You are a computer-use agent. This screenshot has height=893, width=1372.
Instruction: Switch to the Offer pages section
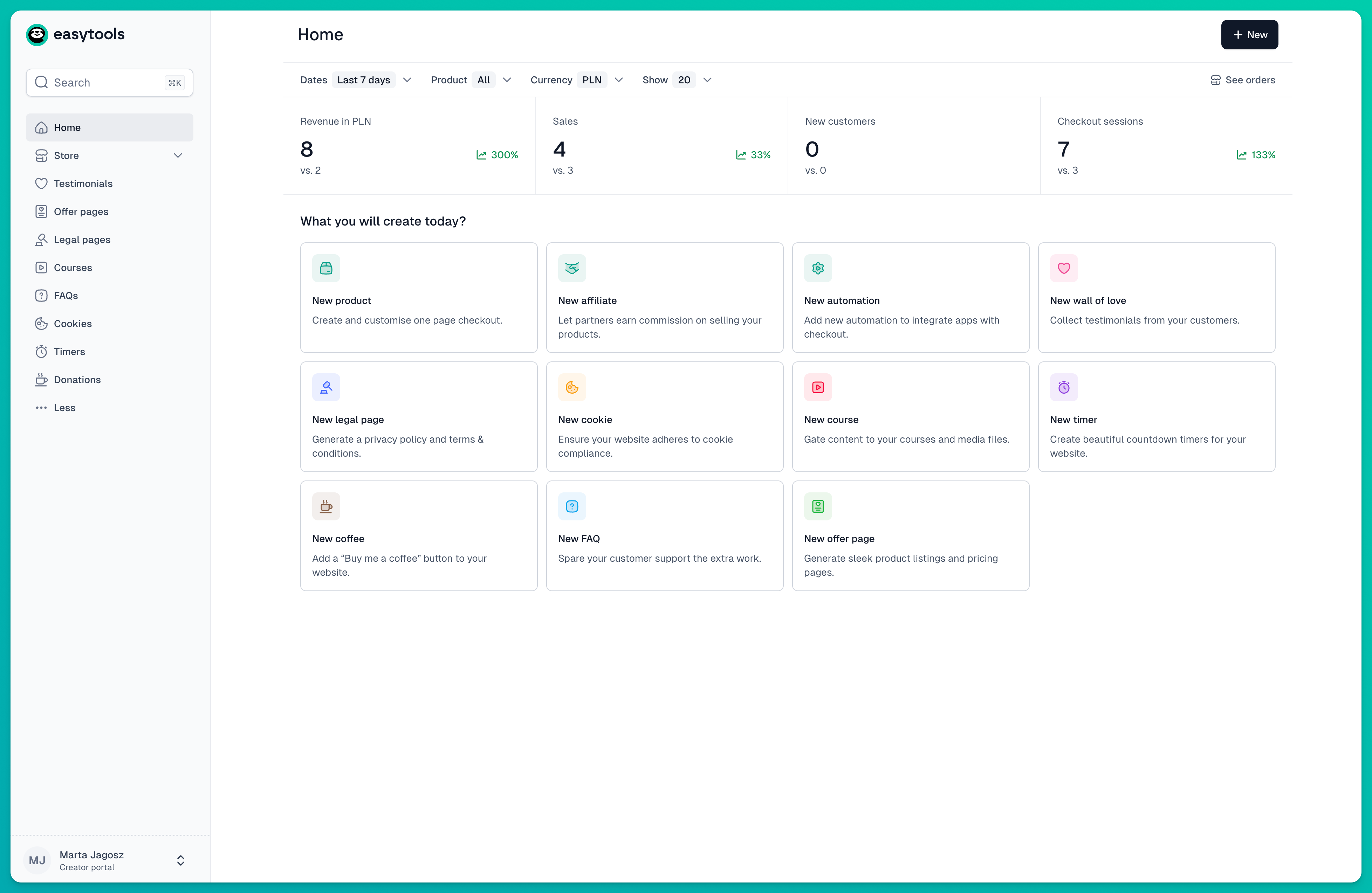[81, 212]
